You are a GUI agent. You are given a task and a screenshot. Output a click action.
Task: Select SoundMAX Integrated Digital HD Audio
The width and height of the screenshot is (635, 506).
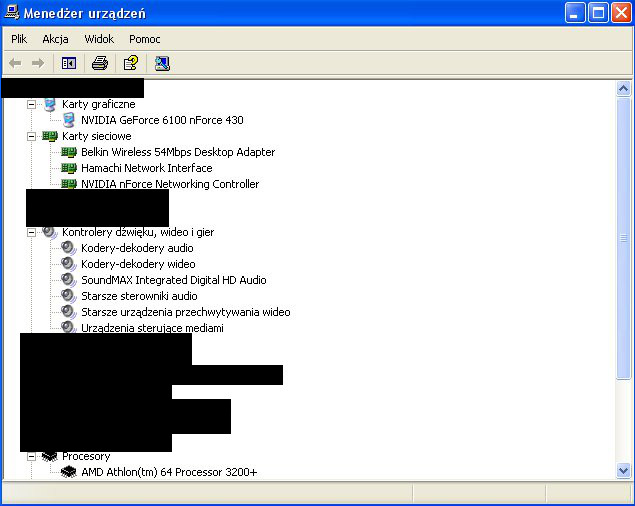(174, 280)
